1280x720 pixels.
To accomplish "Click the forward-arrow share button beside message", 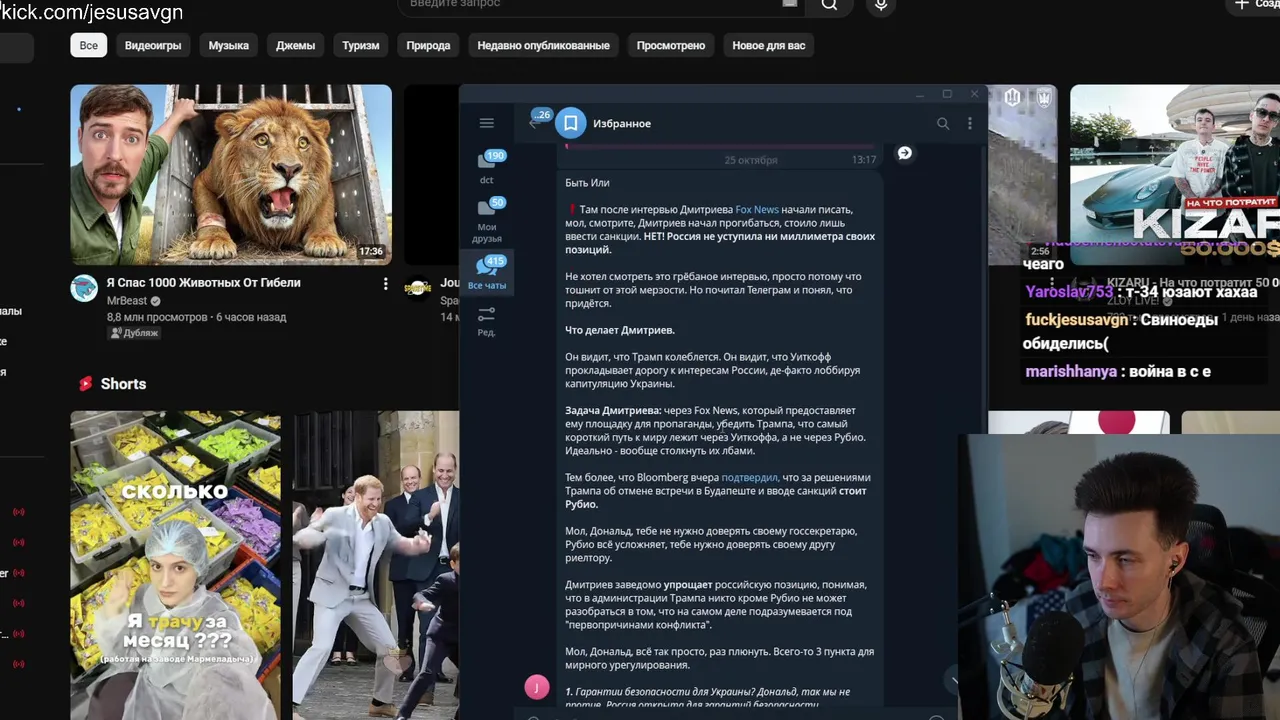I will click(x=905, y=153).
